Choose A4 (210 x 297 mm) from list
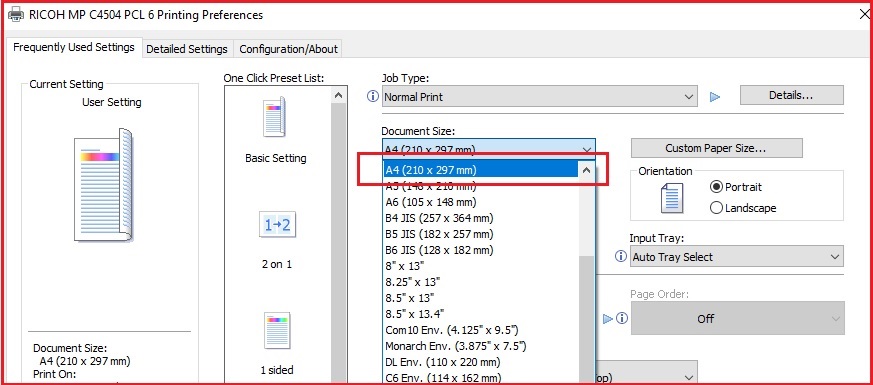 (481, 170)
